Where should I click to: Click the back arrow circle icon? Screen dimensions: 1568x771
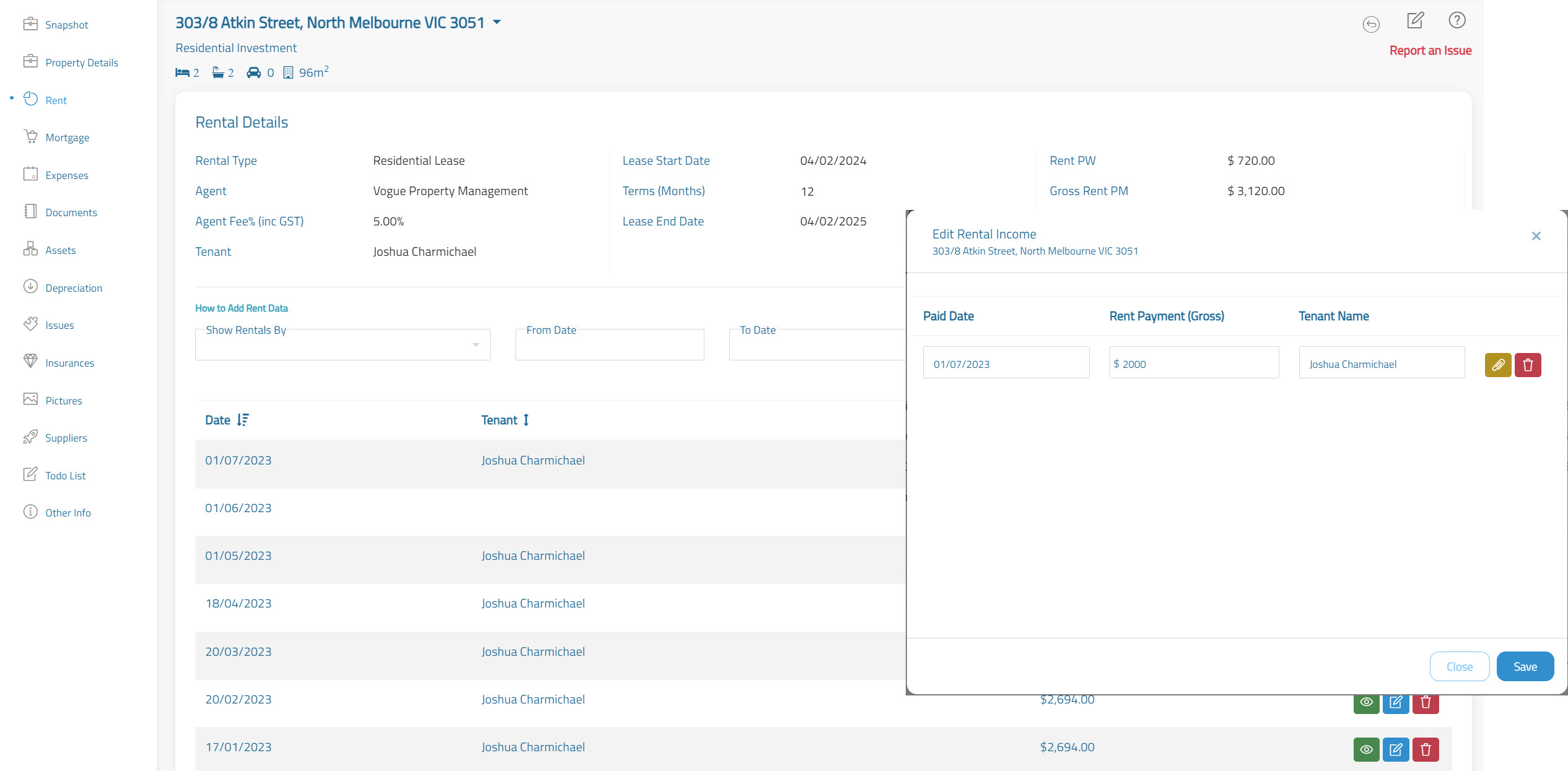[1371, 25]
